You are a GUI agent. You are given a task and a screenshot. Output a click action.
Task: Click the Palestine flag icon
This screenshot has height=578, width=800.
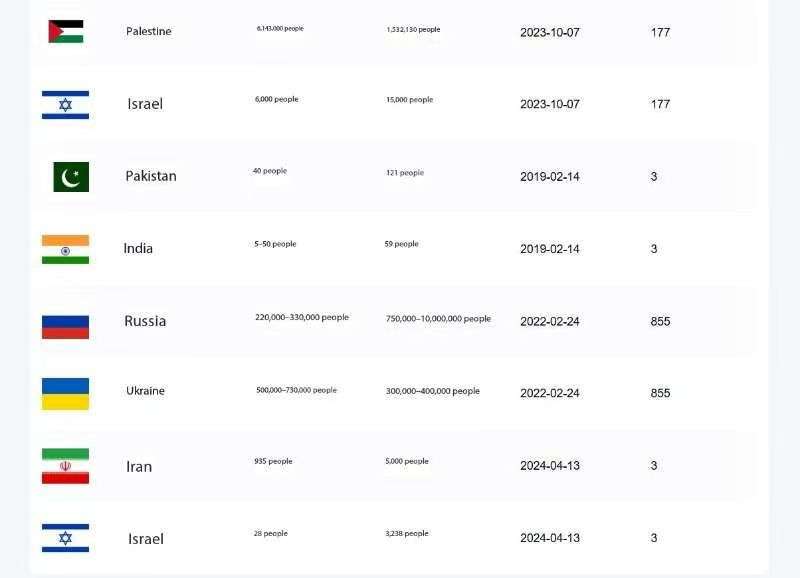(x=66, y=31)
